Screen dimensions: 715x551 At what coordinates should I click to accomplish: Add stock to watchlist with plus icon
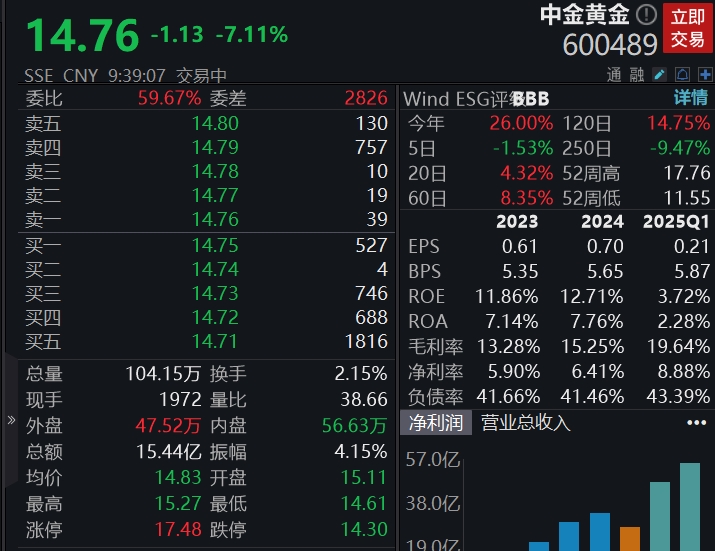tap(705, 75)
